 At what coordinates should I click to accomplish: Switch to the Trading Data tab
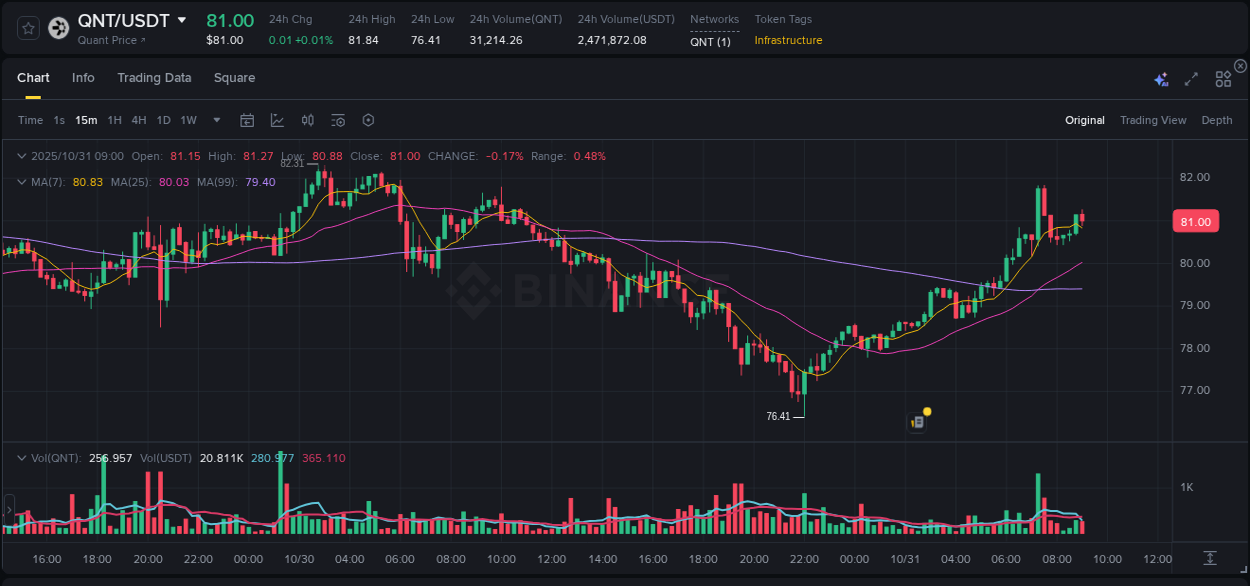(154, 78)
